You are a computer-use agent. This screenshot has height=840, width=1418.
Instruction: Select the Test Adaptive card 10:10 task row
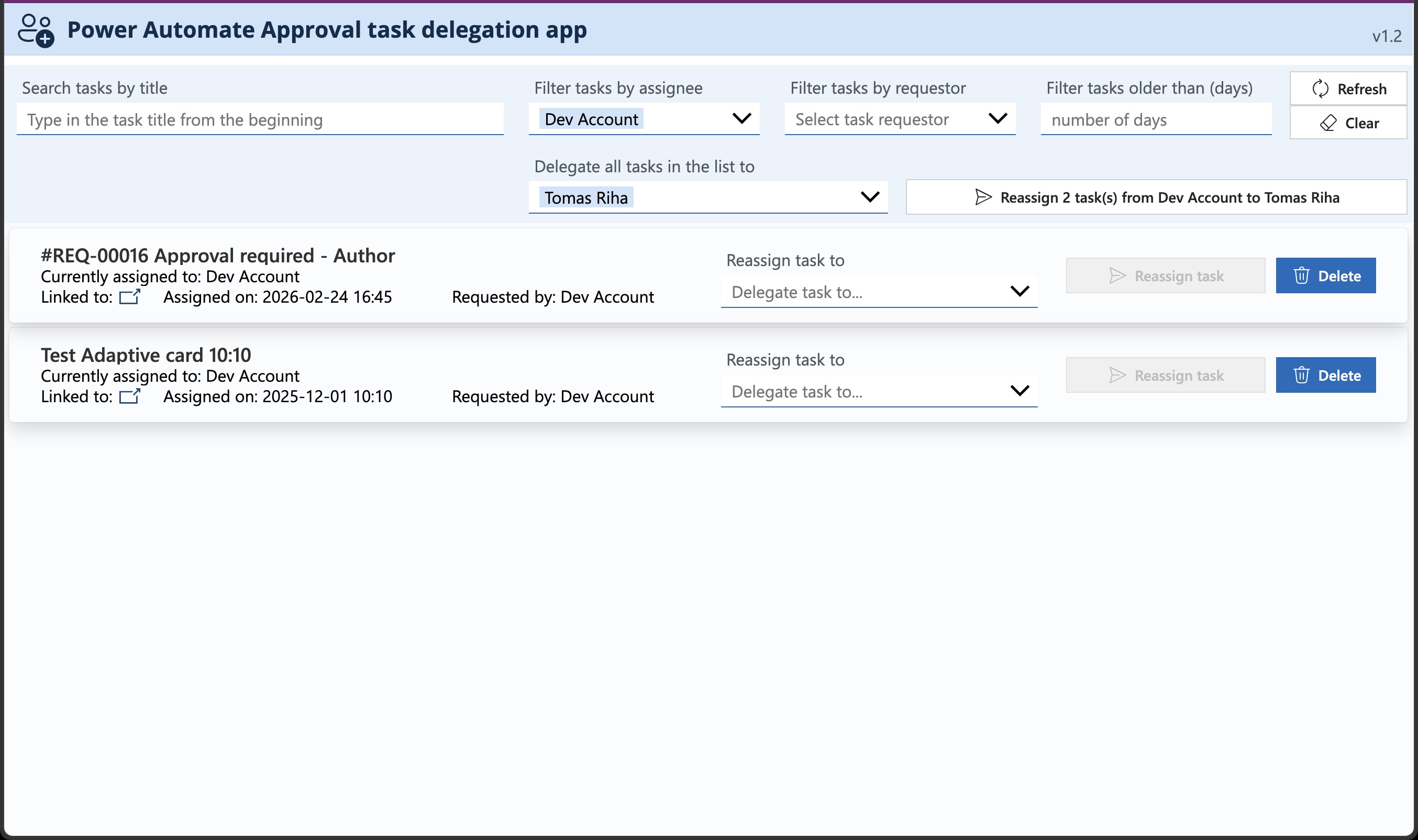[339, 375]
